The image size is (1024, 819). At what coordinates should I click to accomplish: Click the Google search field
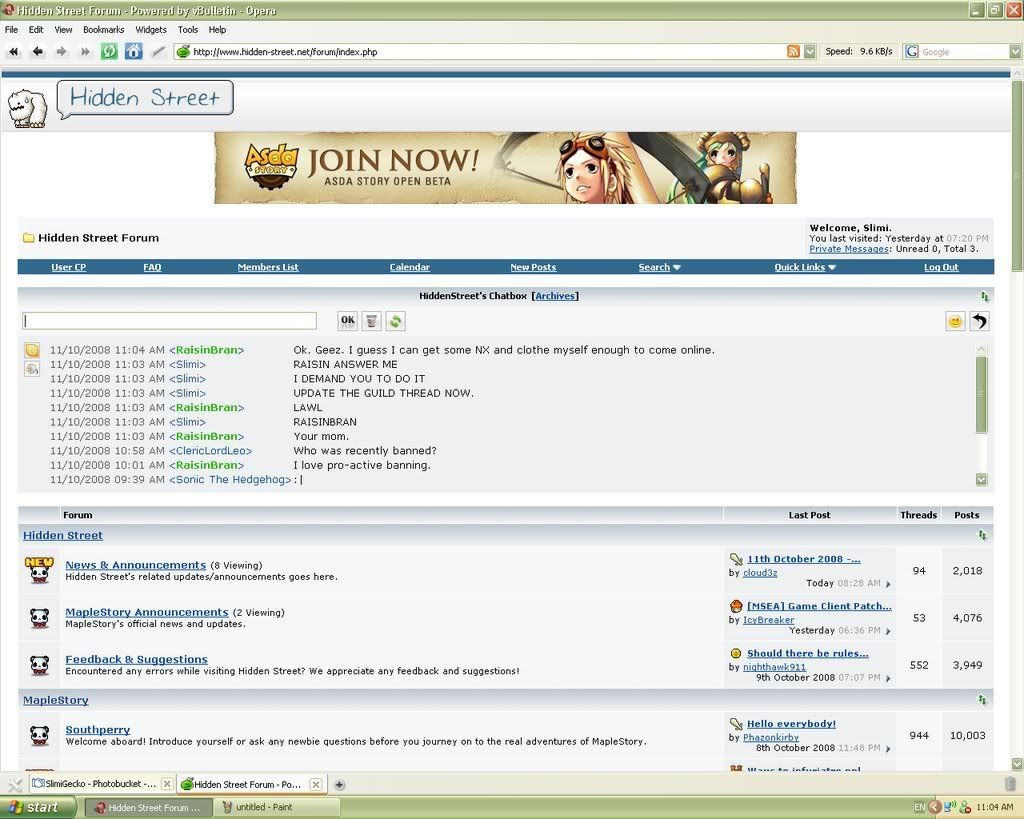coord(964,52)
